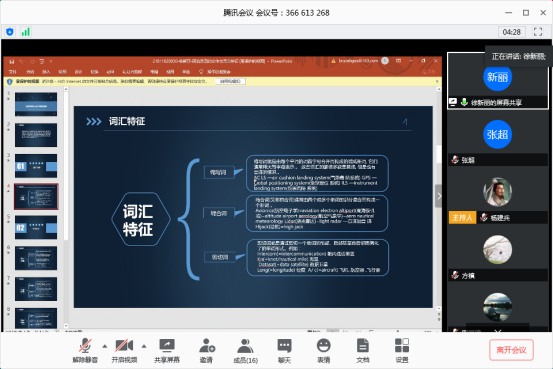This screenshot has height=369, width=553.
Task: Collapse the participant panel with the side arrow
Action: point(438,196)
